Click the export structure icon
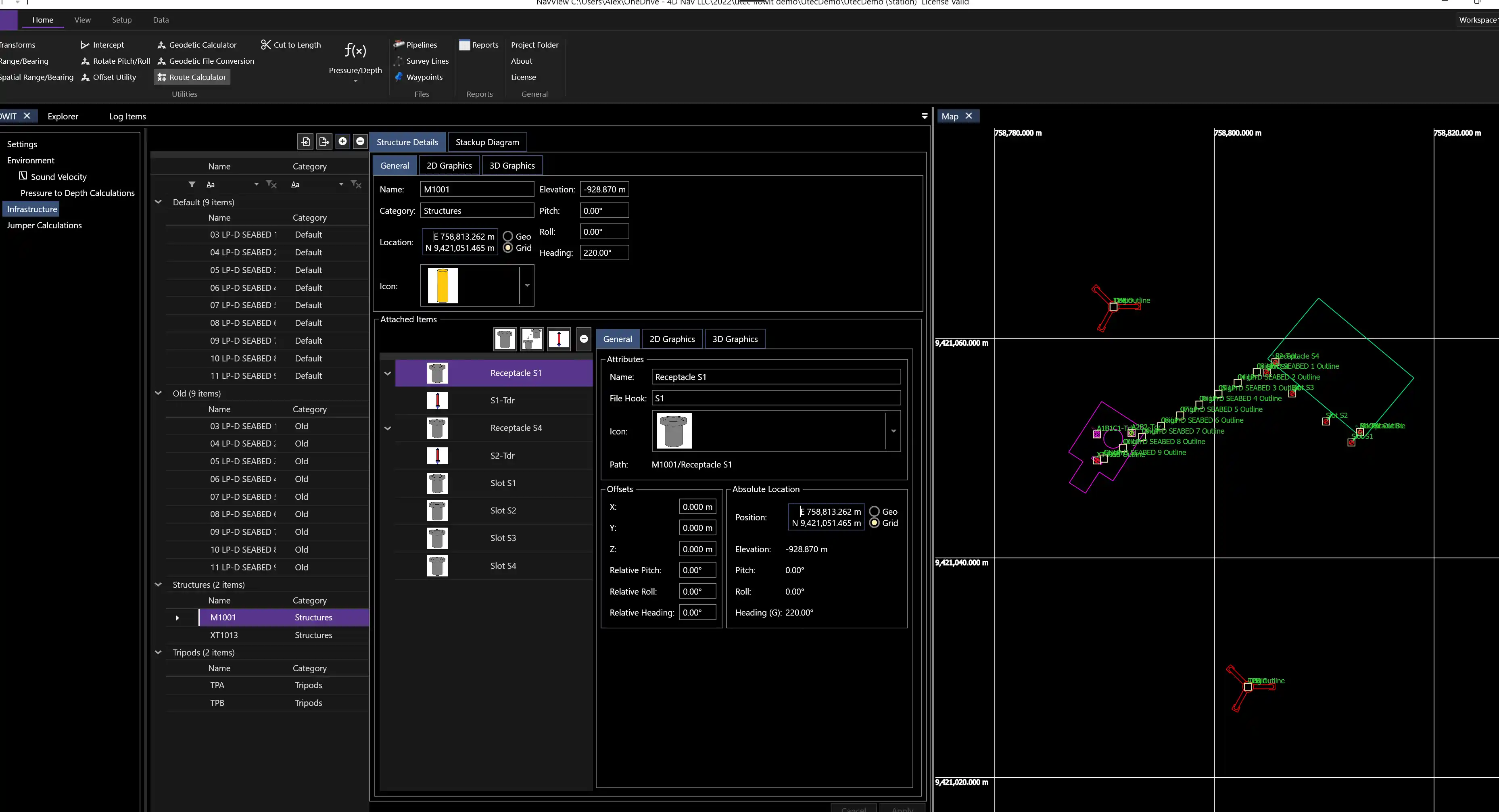The width and height of the screenshot is (1499, 812). click(324, 142)
